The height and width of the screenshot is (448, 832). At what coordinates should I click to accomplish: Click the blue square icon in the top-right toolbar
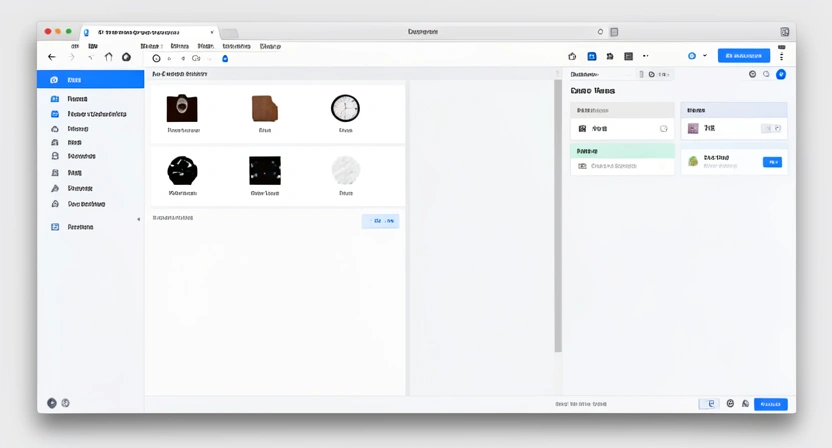coord(591,57)
